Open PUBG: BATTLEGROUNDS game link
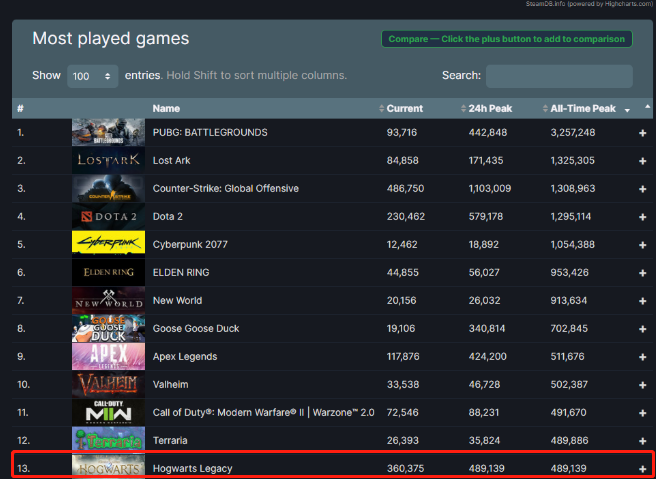Viewport: 656px width, 479px height. [x=210, y=133]
